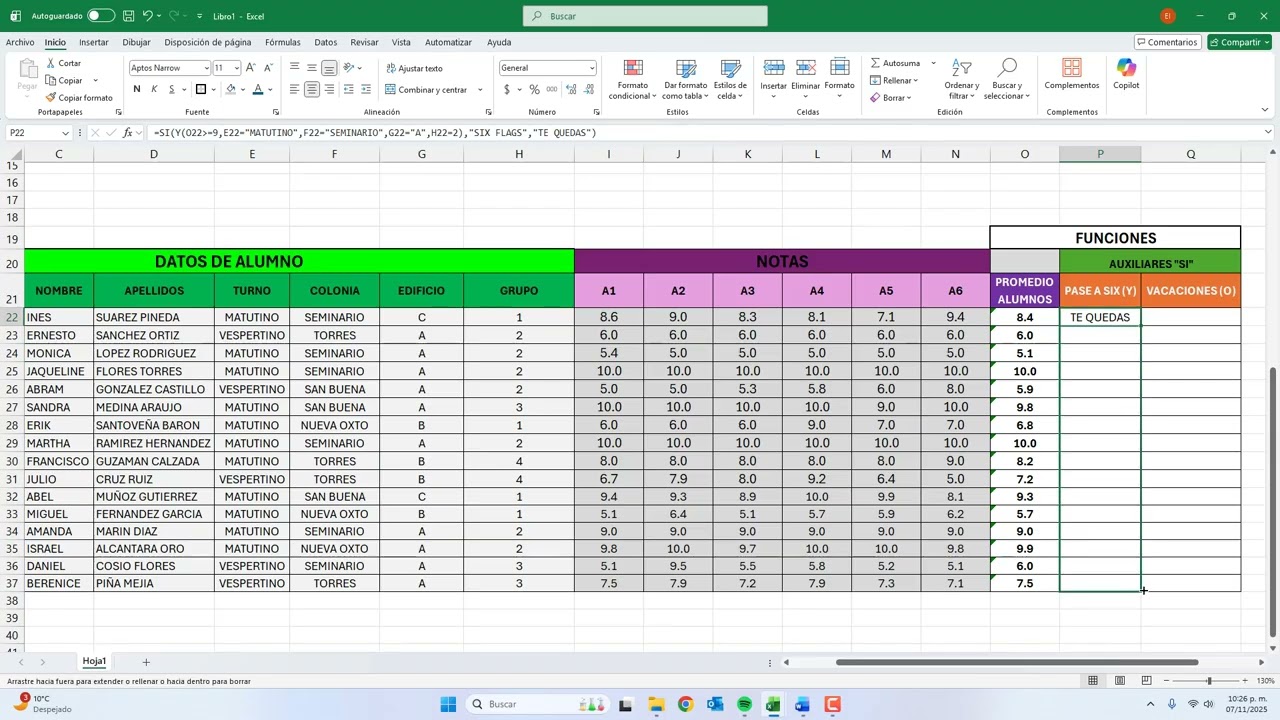1280x720 pixels.
Task: Open the Insertar tab
Action: point(94,43)
